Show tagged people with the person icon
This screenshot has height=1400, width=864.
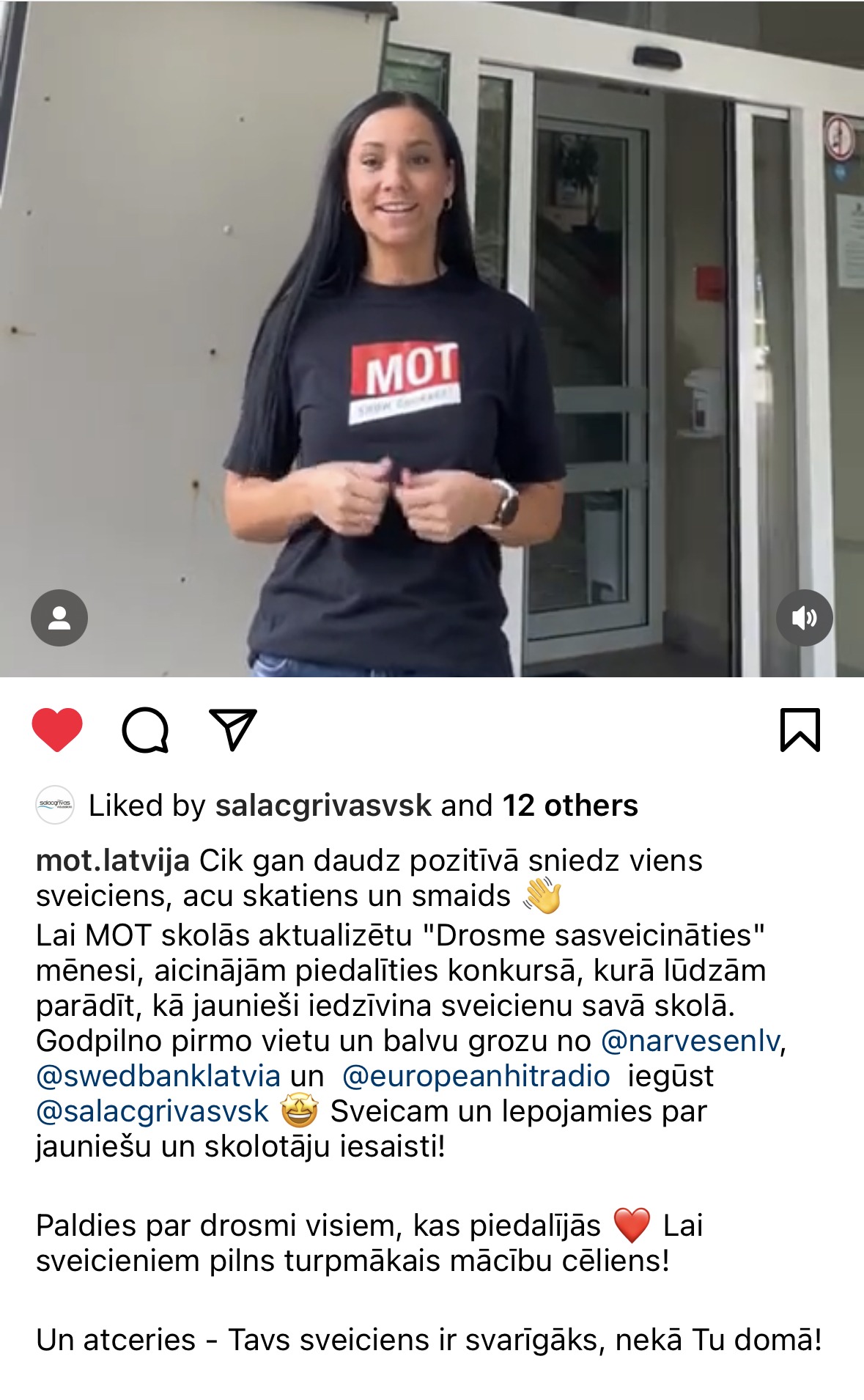(x=59, y=618)
